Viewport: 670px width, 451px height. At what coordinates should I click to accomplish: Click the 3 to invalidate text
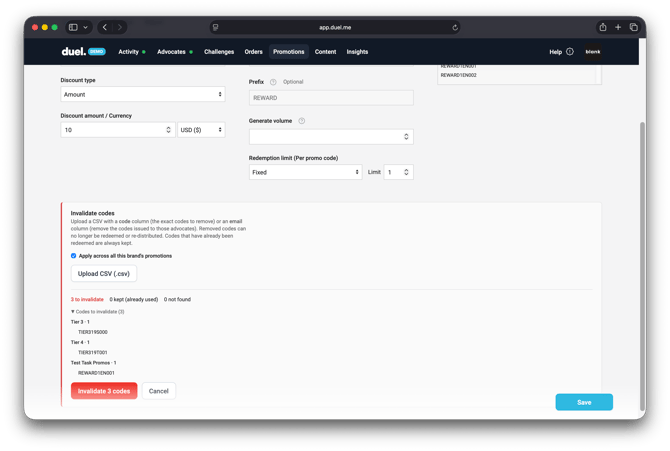click(87, 300)
